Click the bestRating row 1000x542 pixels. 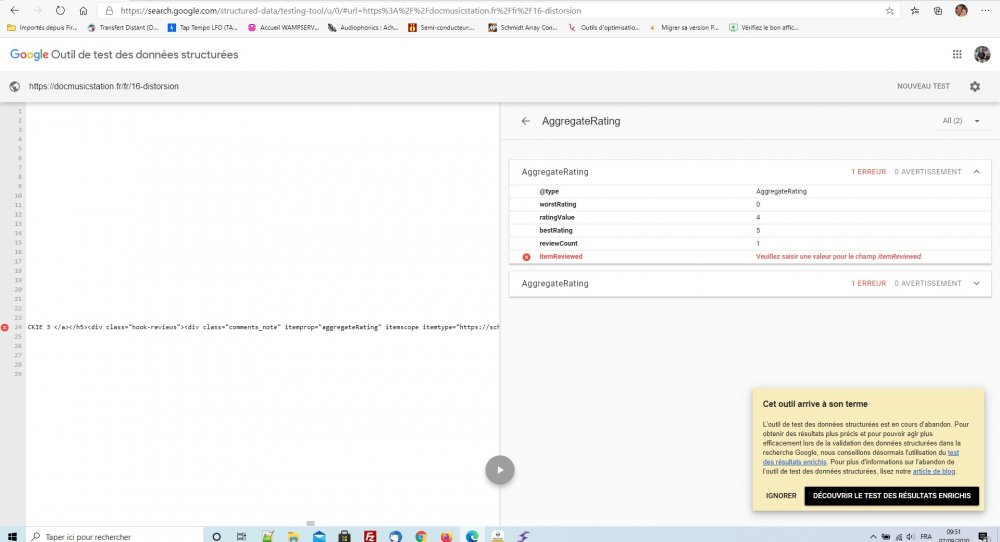tap(750, 230)
